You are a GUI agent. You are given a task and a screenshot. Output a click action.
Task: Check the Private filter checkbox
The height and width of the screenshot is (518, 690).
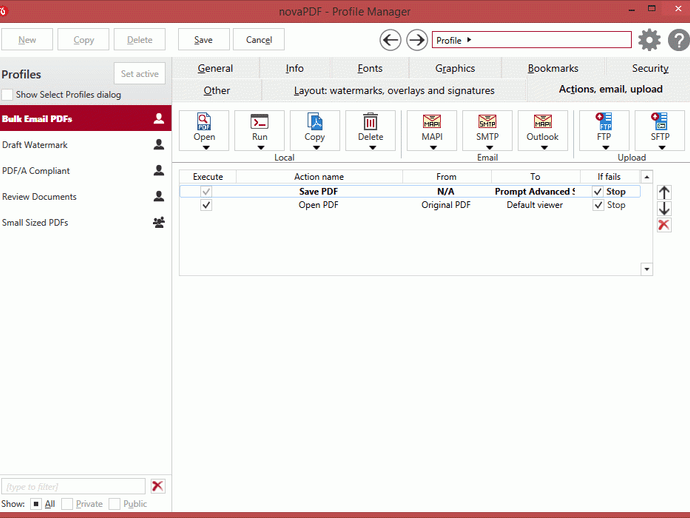67,504
